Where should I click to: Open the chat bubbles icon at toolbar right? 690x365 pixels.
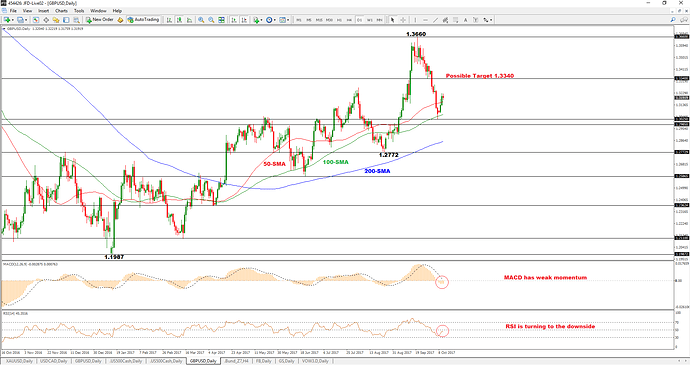tap(684, 20)
